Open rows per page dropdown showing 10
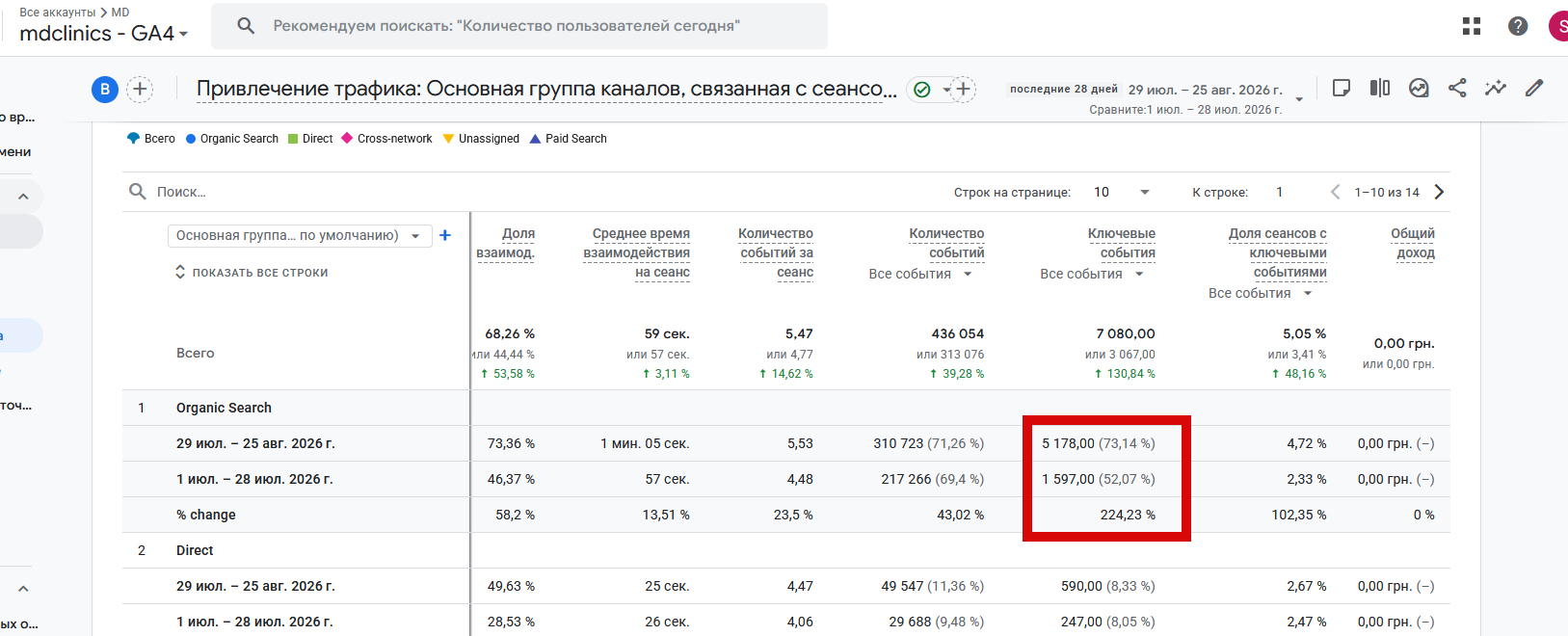Viewport: 1568px width, 636px height. point(1121,192)
